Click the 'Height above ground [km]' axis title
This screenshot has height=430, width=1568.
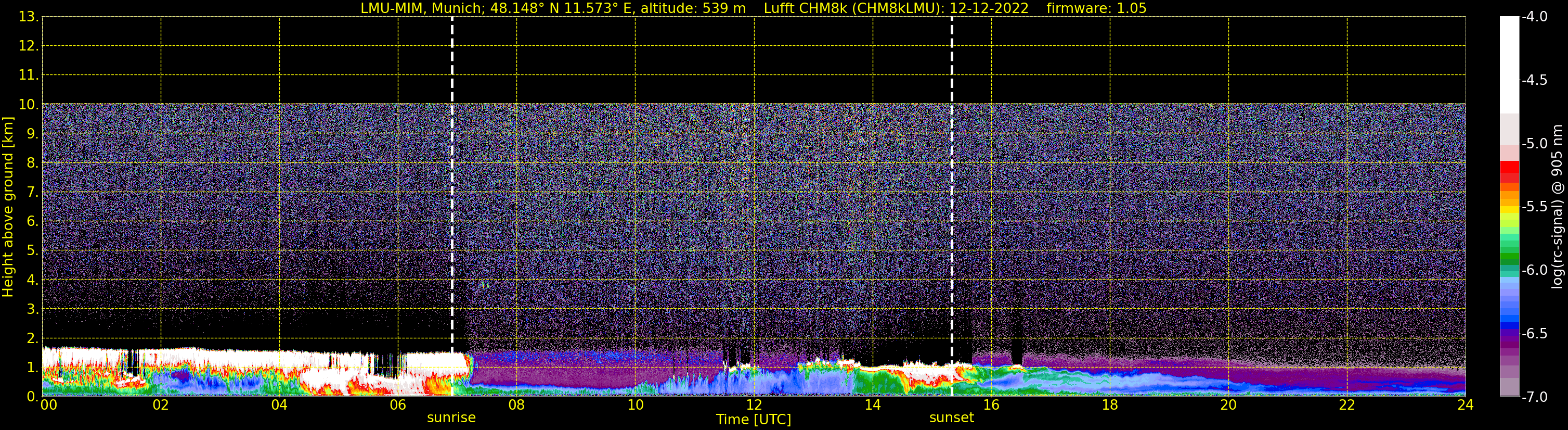(x=8, y=207)
